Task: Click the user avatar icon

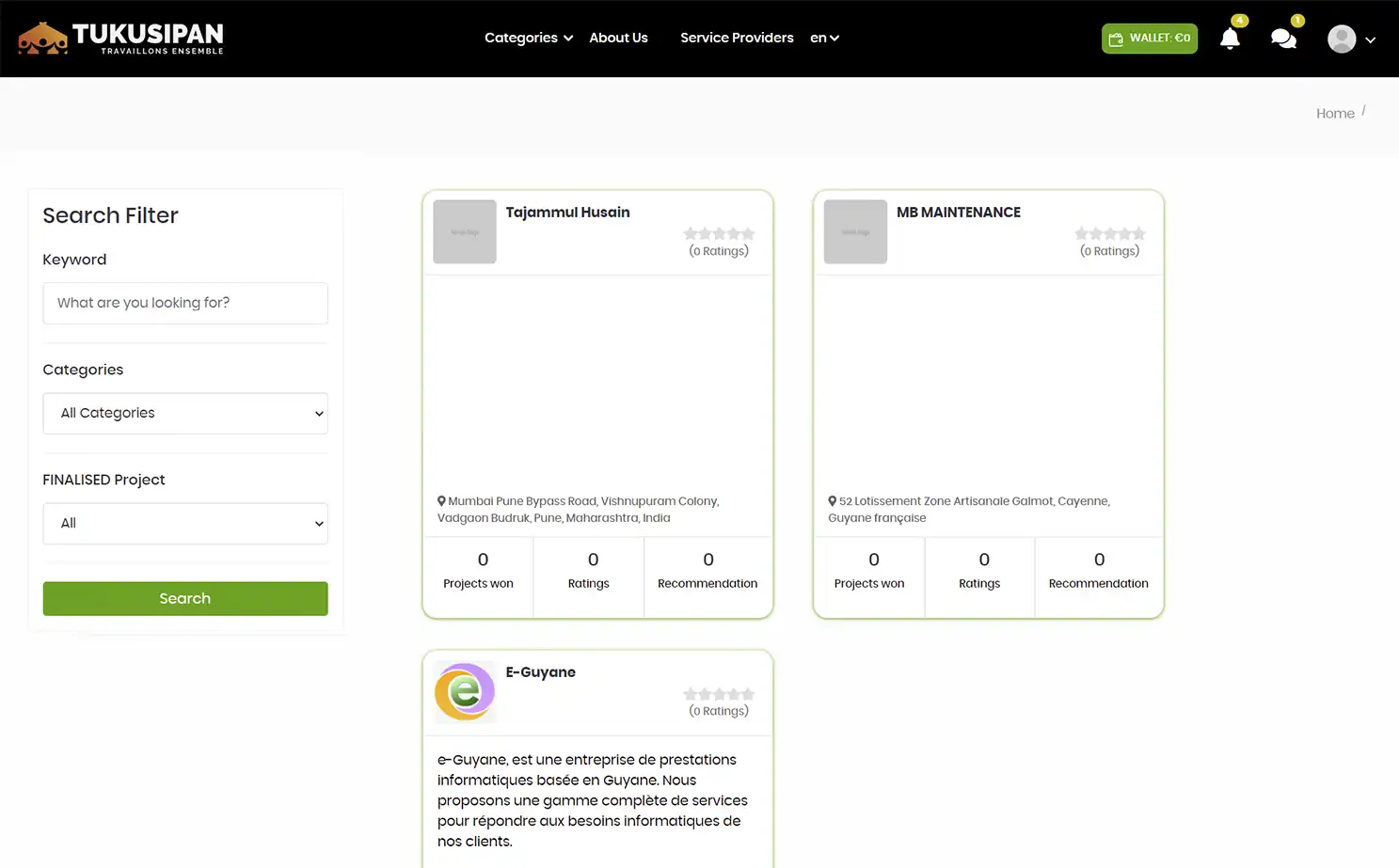Action: click(x=1342, y=39)
